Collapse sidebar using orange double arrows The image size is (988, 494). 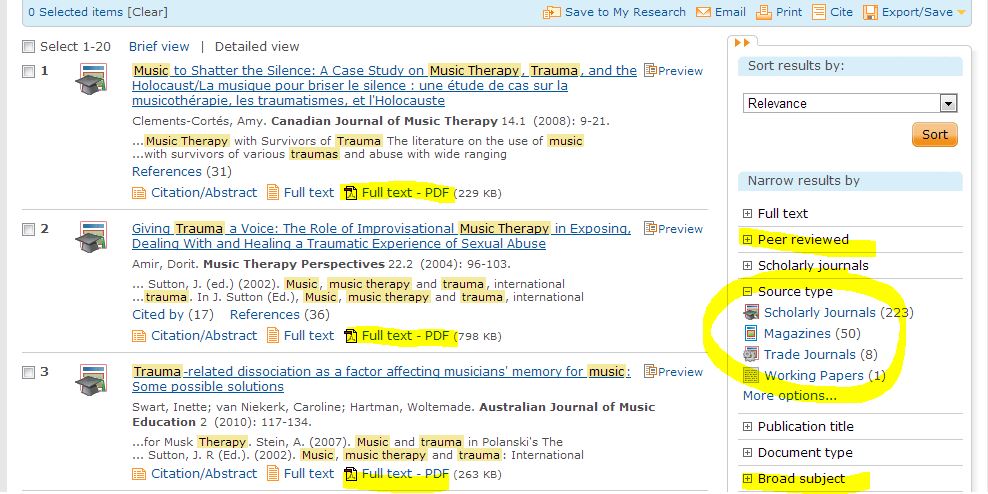click(743, 42)
